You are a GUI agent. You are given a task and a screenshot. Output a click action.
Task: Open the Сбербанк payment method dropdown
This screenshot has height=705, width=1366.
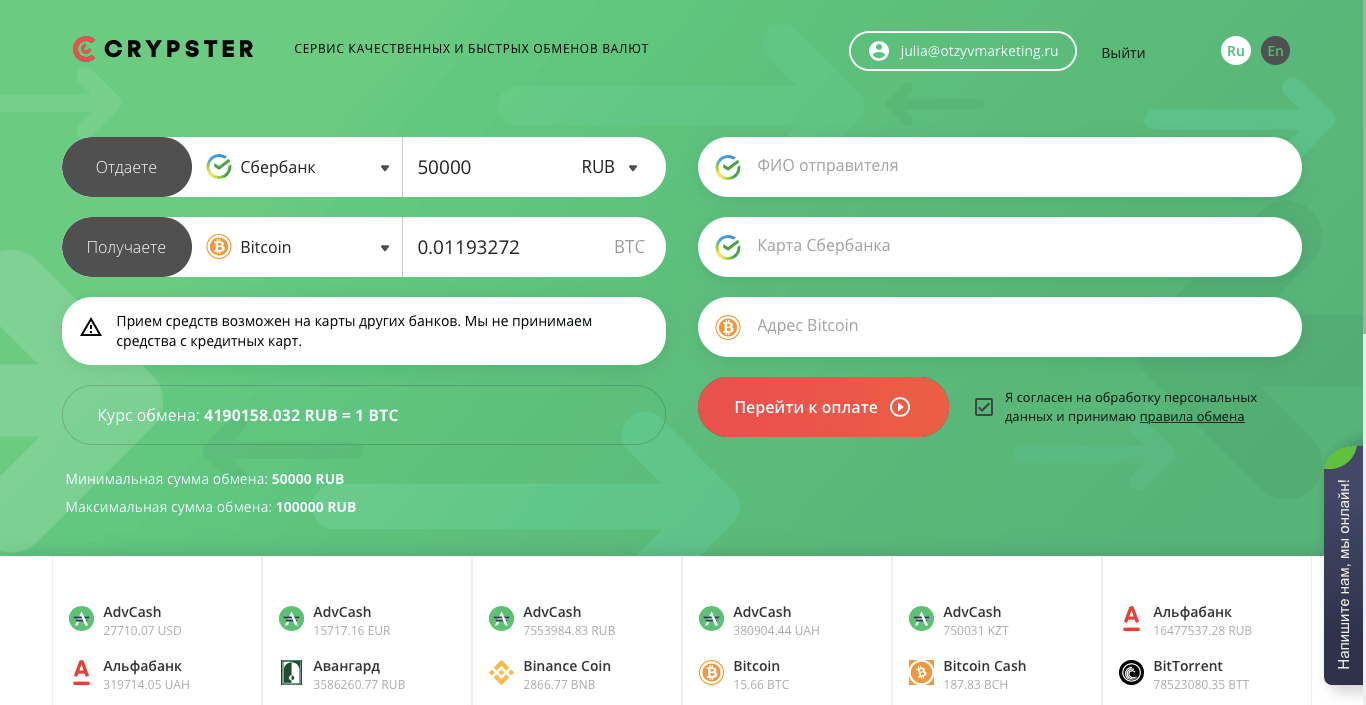coord(297,167)
